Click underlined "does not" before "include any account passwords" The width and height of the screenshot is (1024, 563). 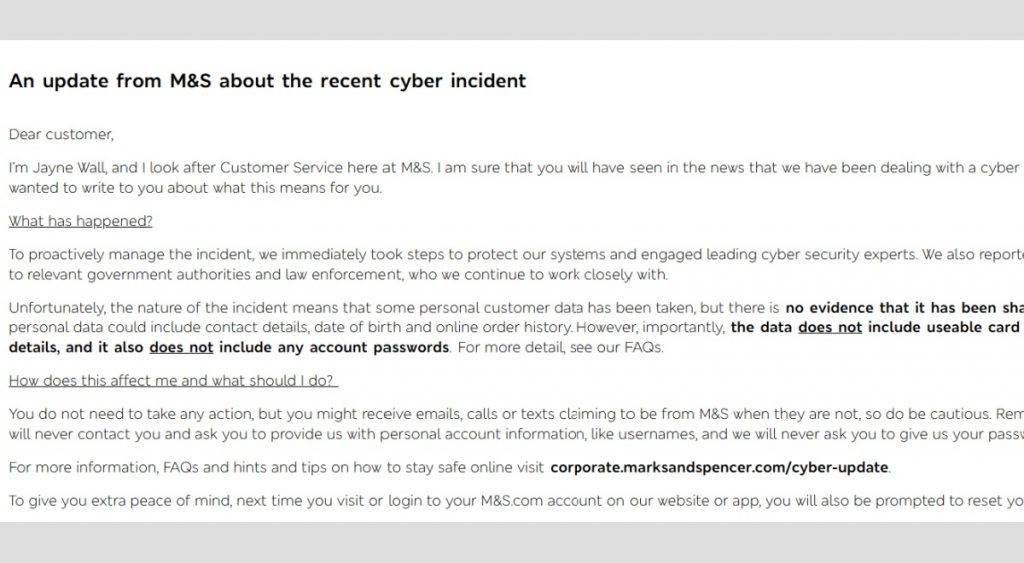click(x=182, y=347)
